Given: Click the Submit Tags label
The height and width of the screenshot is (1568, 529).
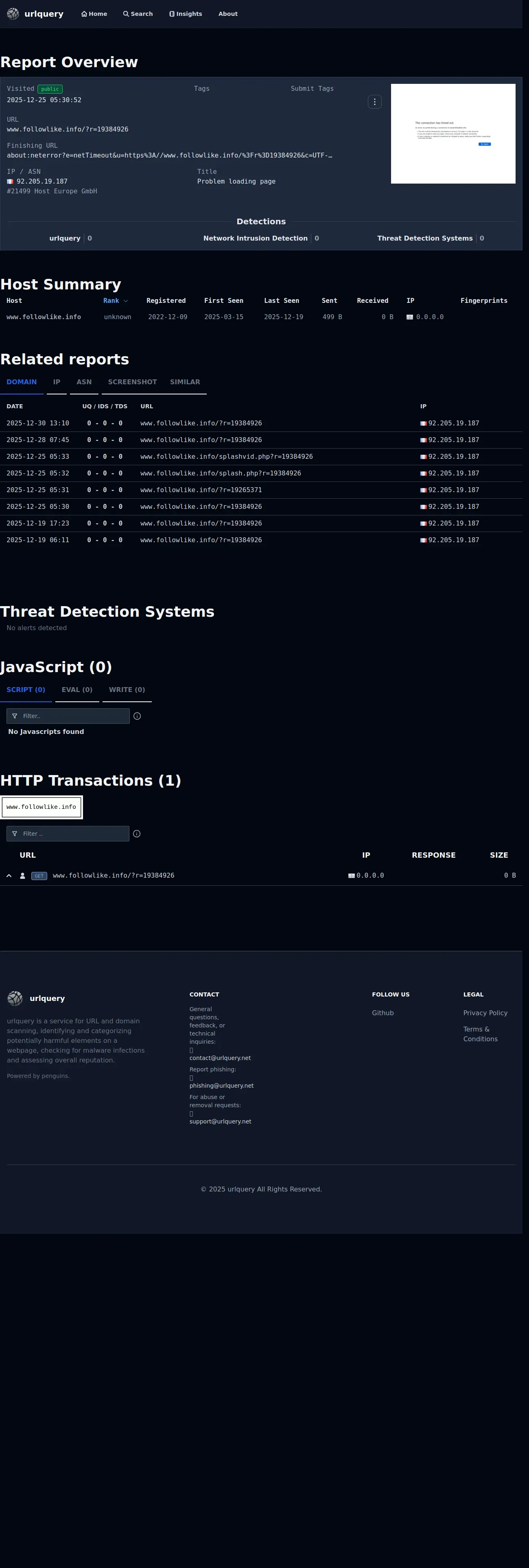Looking at the screenshot, I should click(x=312, y=89).
